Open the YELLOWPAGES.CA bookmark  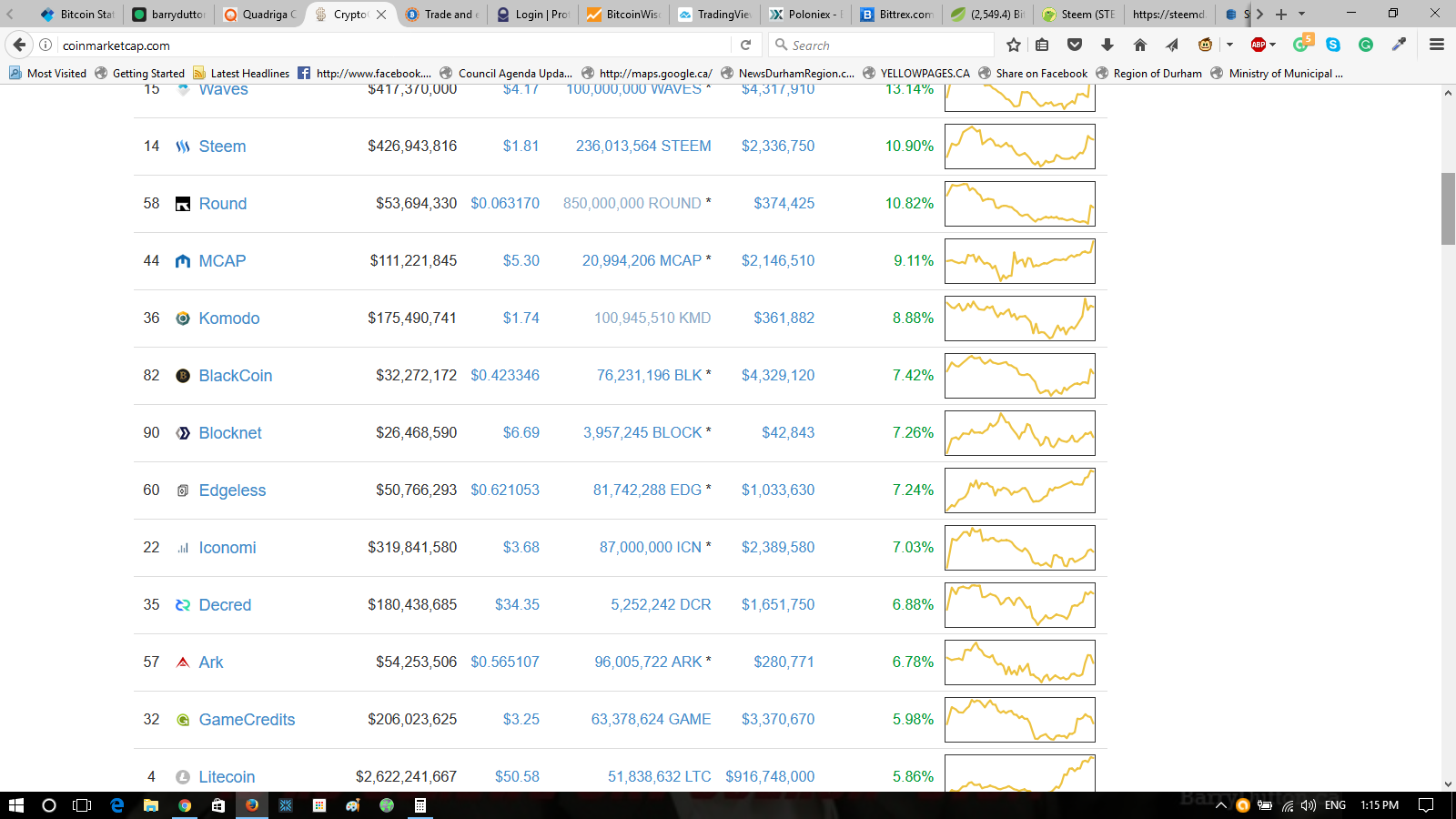tap(916, 74)
